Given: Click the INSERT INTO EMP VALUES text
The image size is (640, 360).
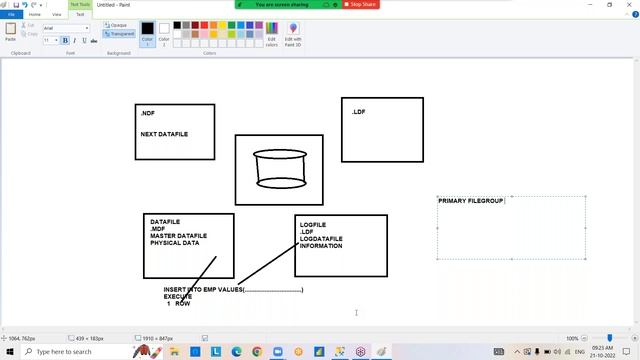Looking at the screenshot, I should coord(203,289).
